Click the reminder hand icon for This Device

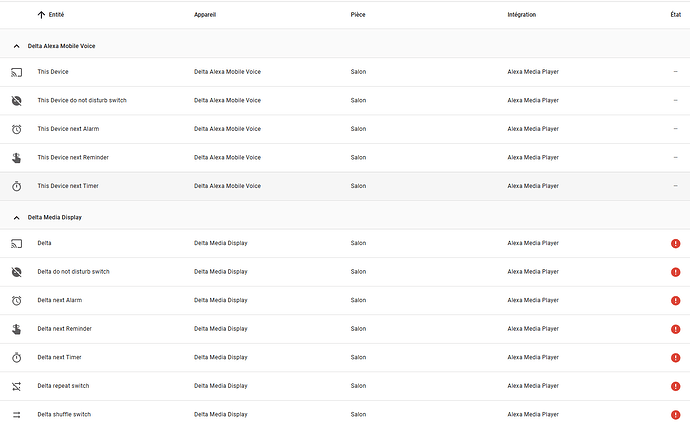[x=16, y=158]
